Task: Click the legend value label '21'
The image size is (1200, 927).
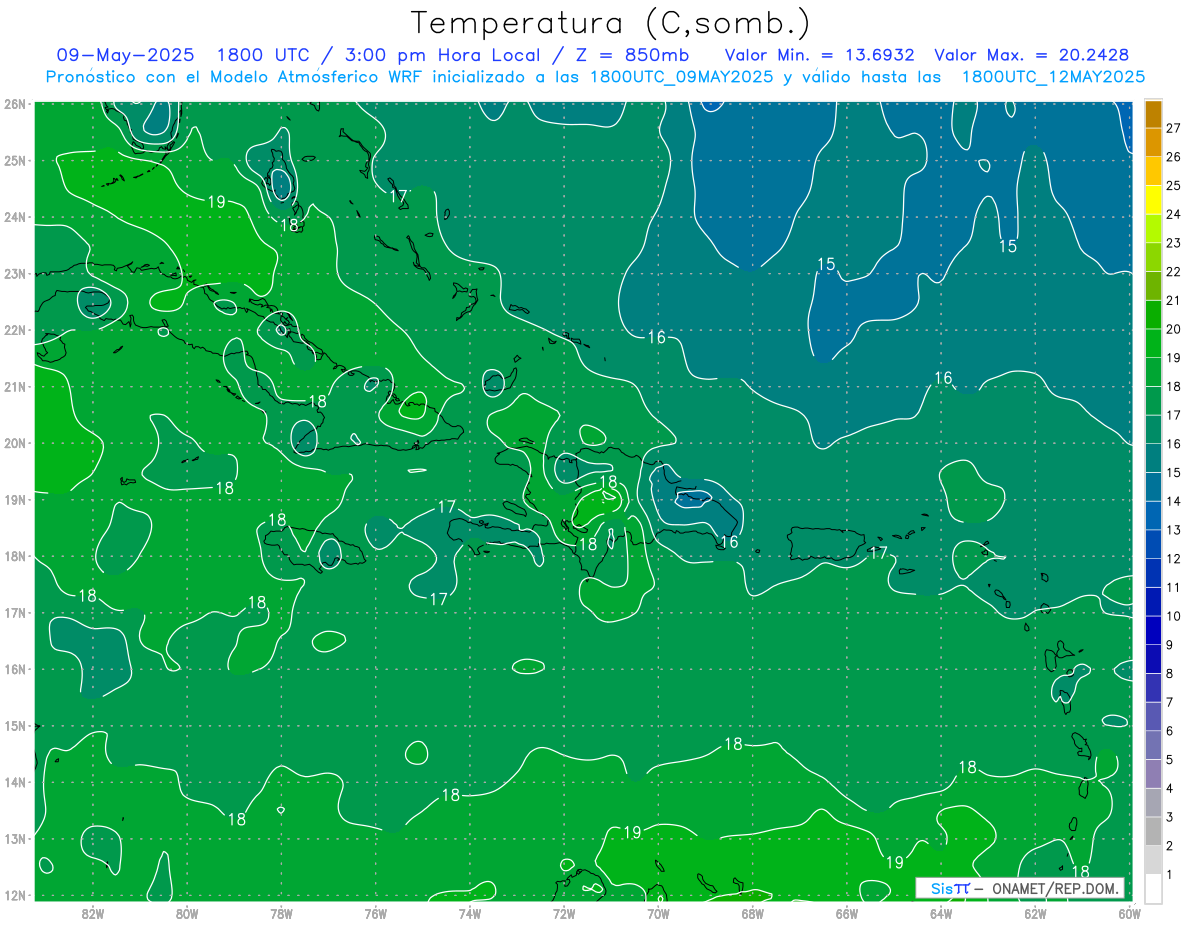Action: [1174, 300]
